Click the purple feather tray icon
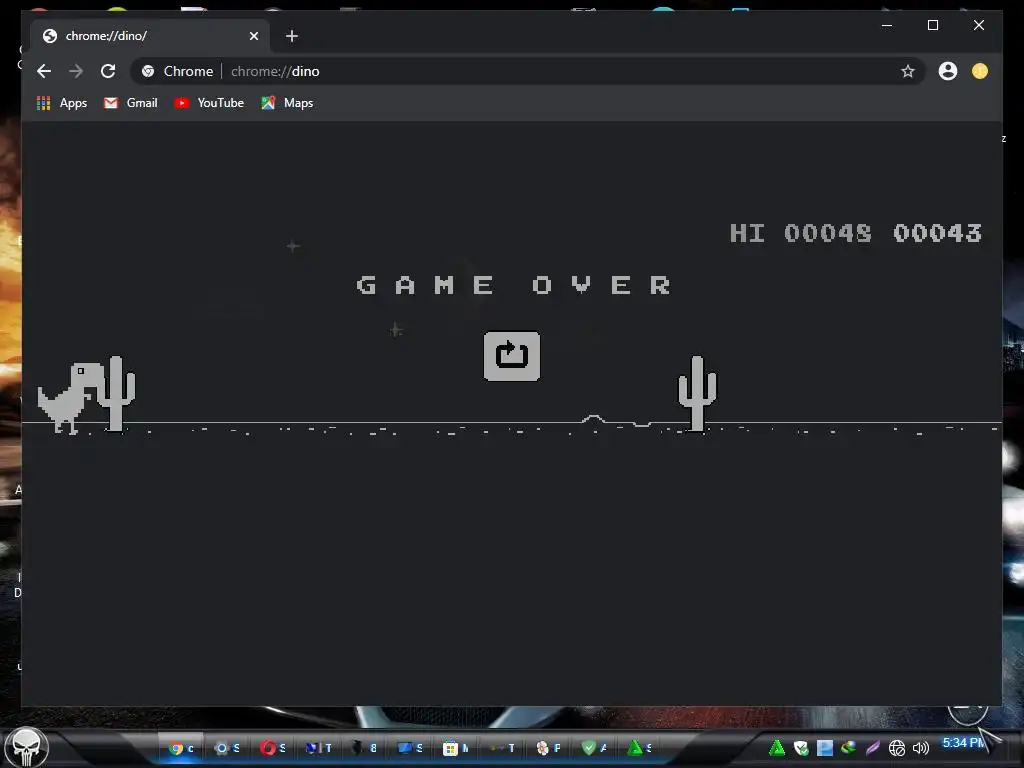 (872, 748)
